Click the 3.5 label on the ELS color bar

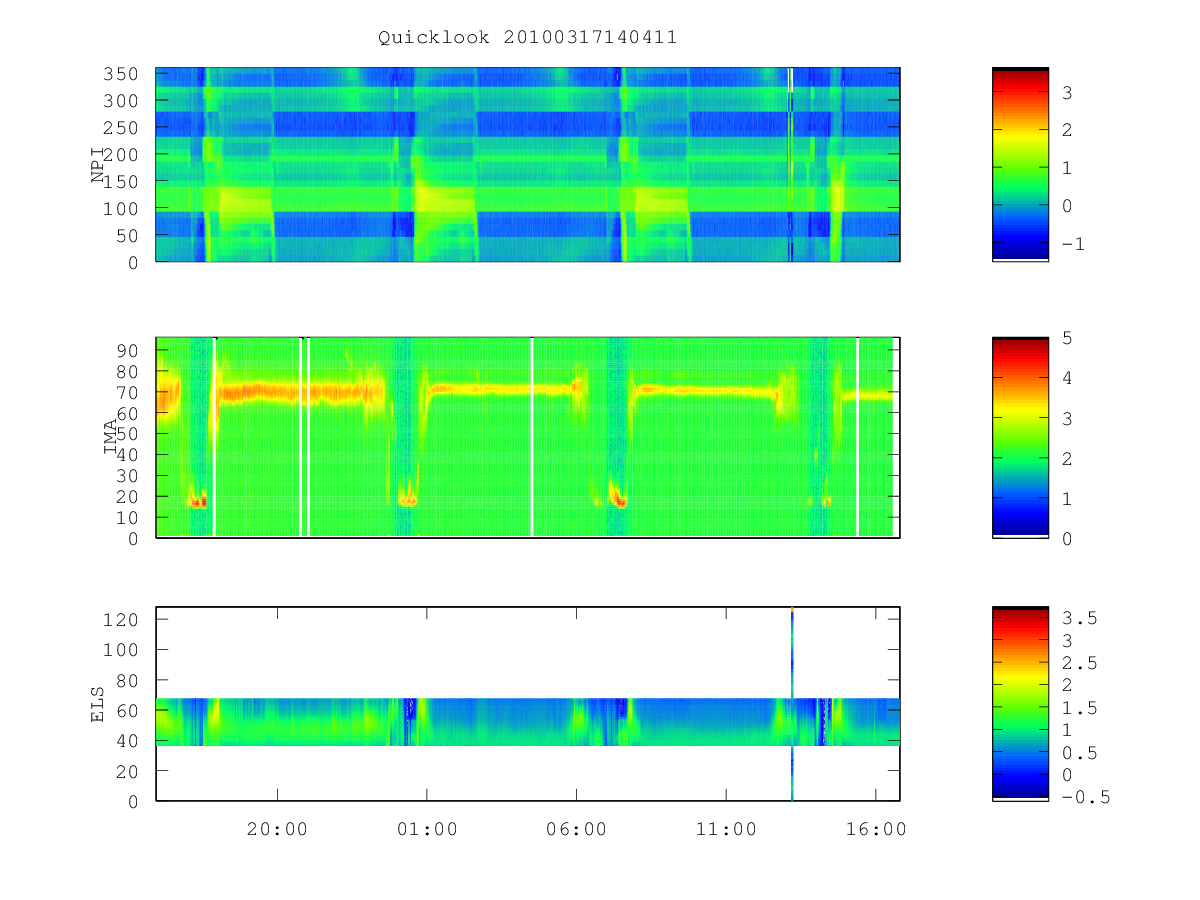pyautogui.click(x=1078, y=619)
